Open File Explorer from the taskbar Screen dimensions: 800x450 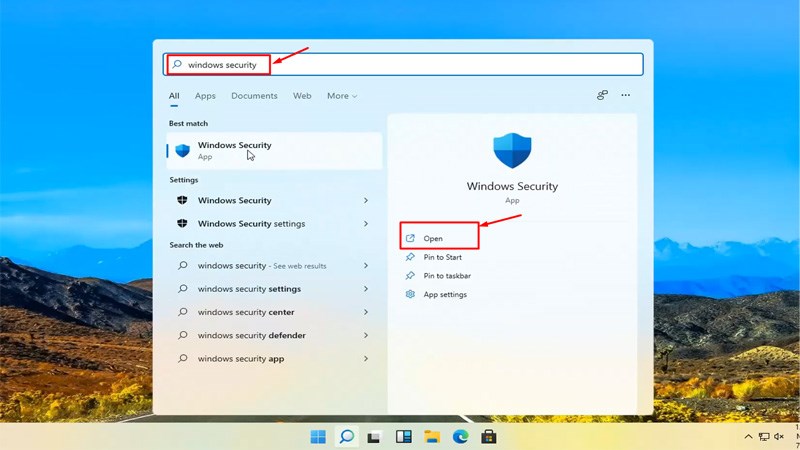tap(432, 437)
